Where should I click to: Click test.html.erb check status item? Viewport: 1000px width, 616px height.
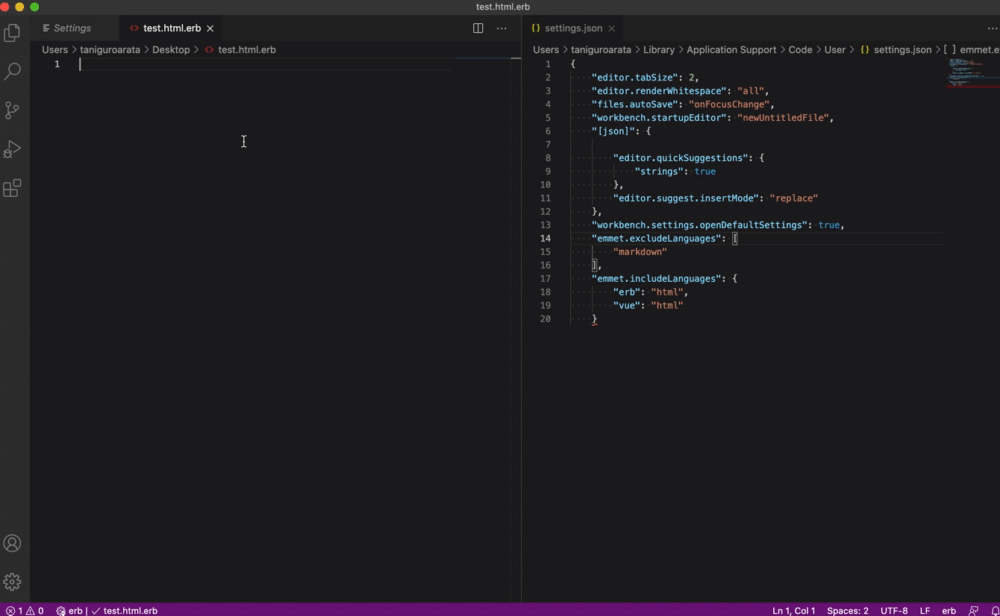pos(125,610)
